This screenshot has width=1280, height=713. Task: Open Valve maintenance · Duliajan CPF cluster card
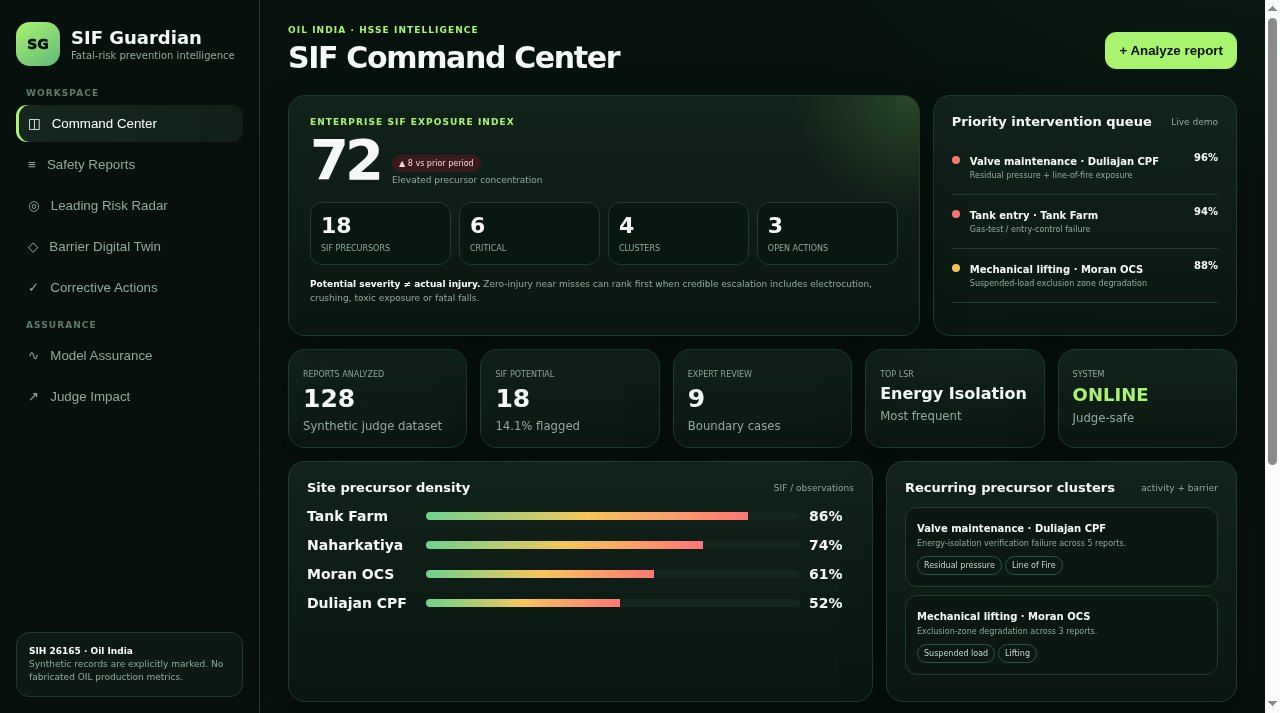[x=1061, y=547]
